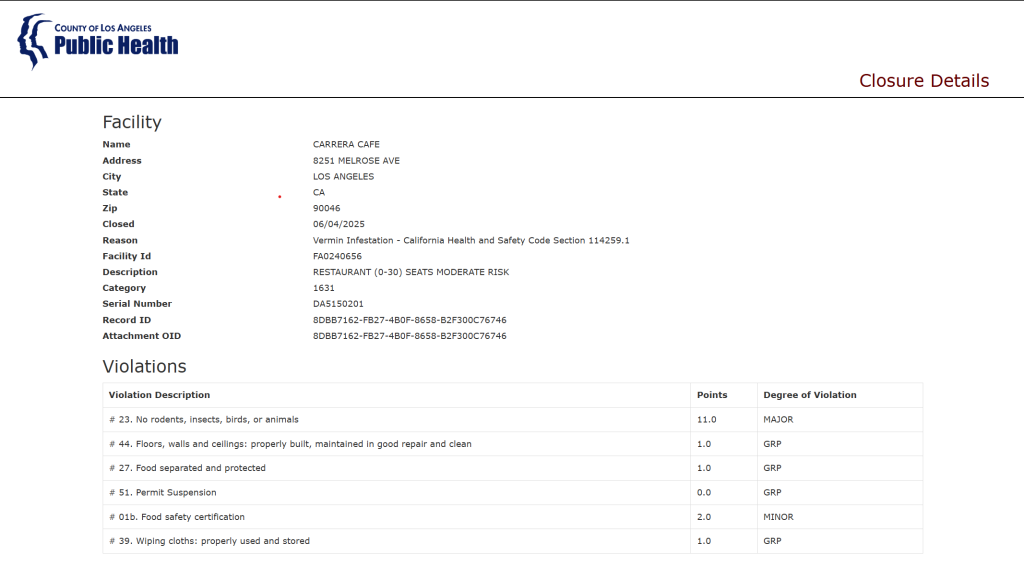Select the RESTAURANT (0-30) SEATS MODERATE RISK description

[411, 272]
